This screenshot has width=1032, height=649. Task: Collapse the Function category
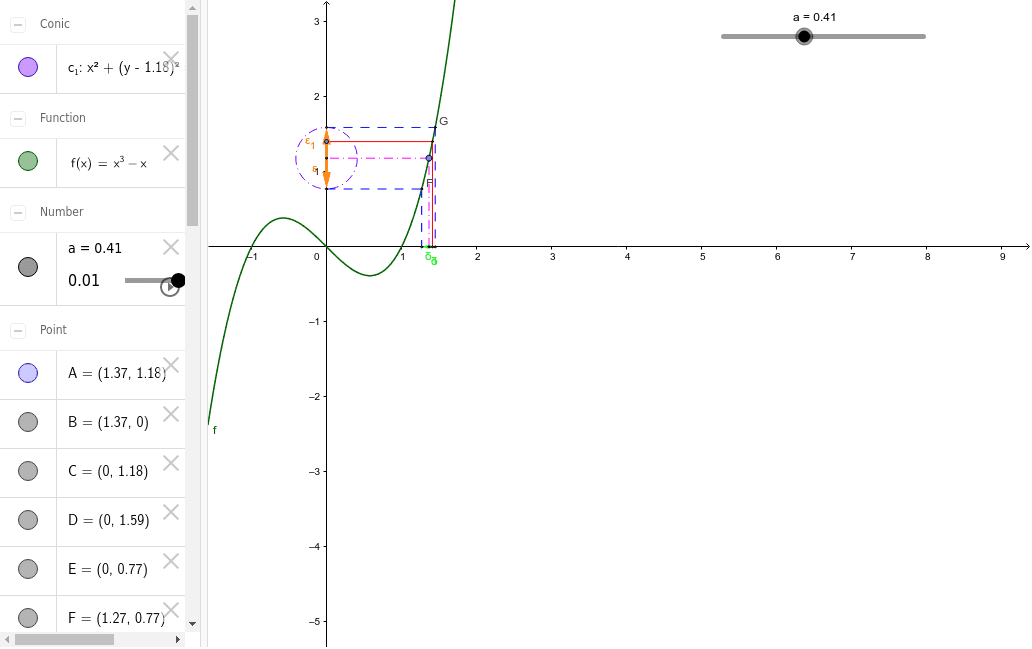pos(18,119)
